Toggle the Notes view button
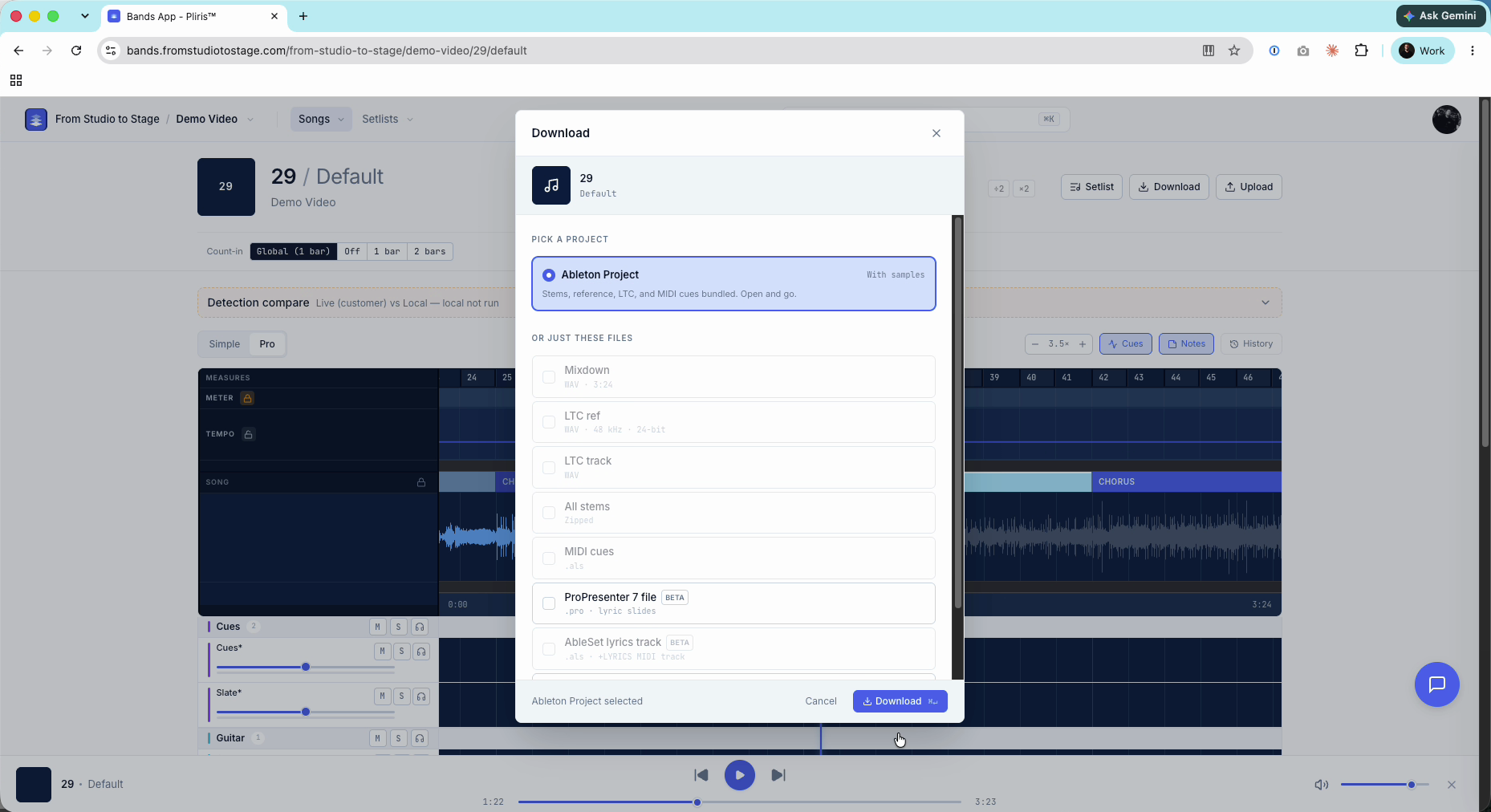Image resolution: width=1491 pixels, height=812 pixels. [x=1186, y=344]
